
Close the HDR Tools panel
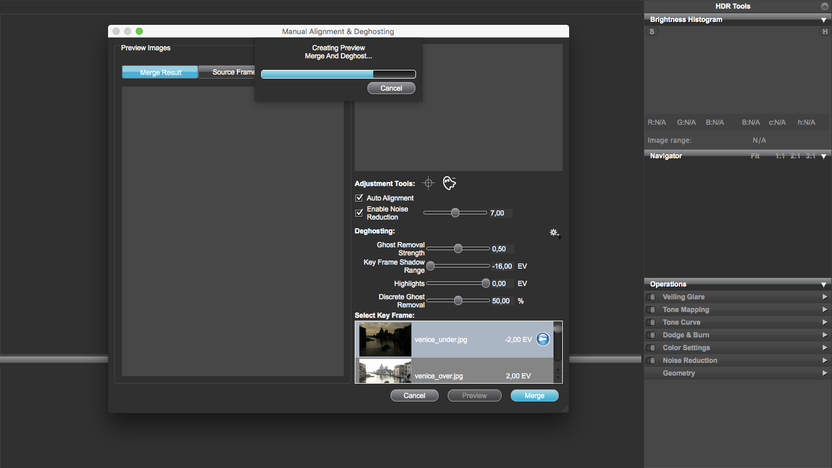click(x=825, y=6)
